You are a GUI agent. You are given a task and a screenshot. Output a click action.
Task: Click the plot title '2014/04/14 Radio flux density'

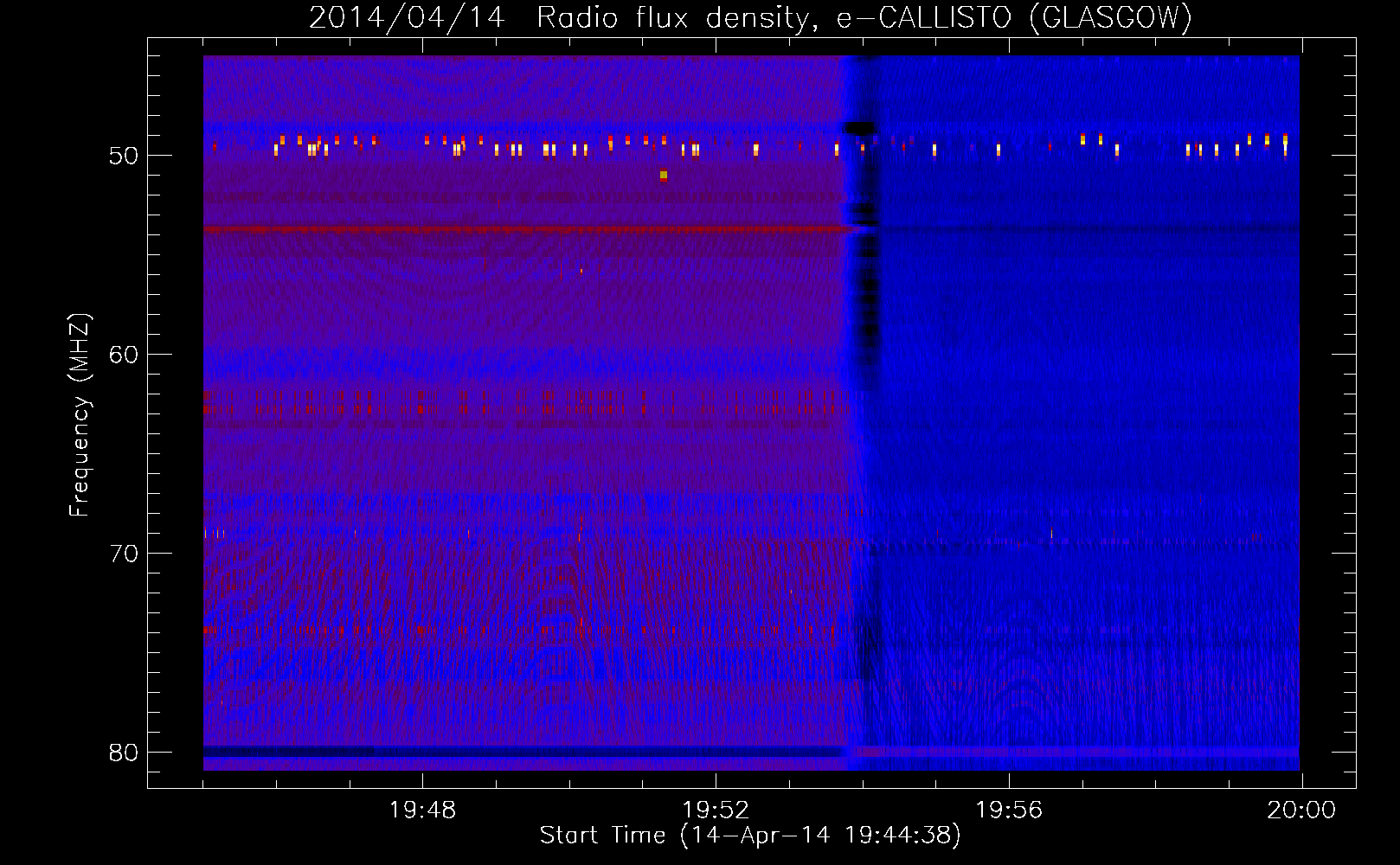click(561, 17)
